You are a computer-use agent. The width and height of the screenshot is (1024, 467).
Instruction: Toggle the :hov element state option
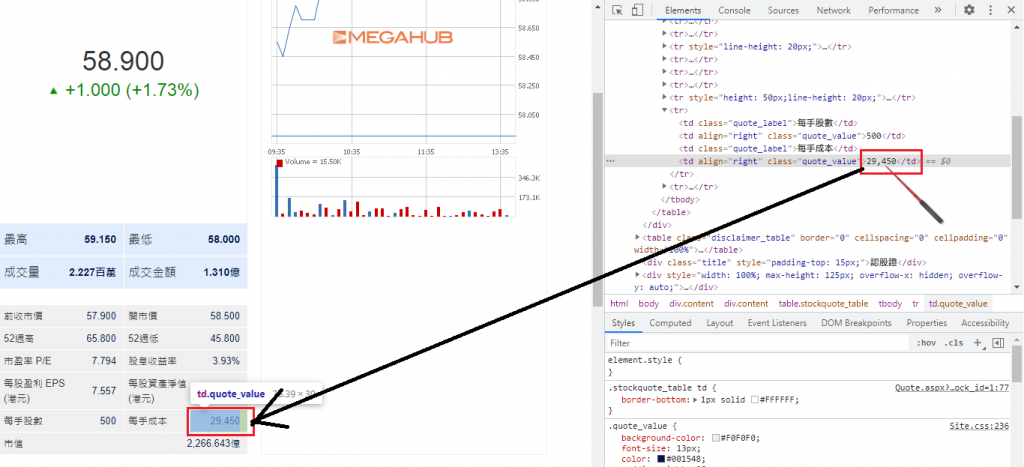click(927, 343)
